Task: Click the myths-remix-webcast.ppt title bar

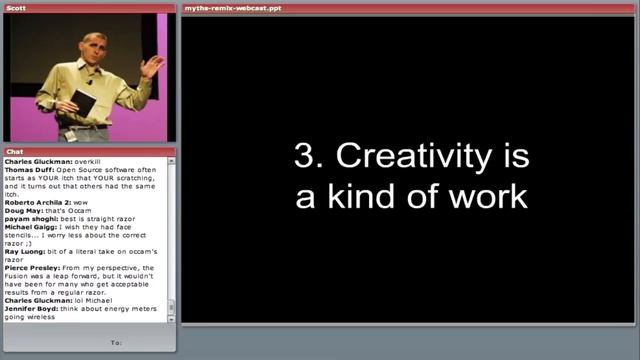Action: 408,8
